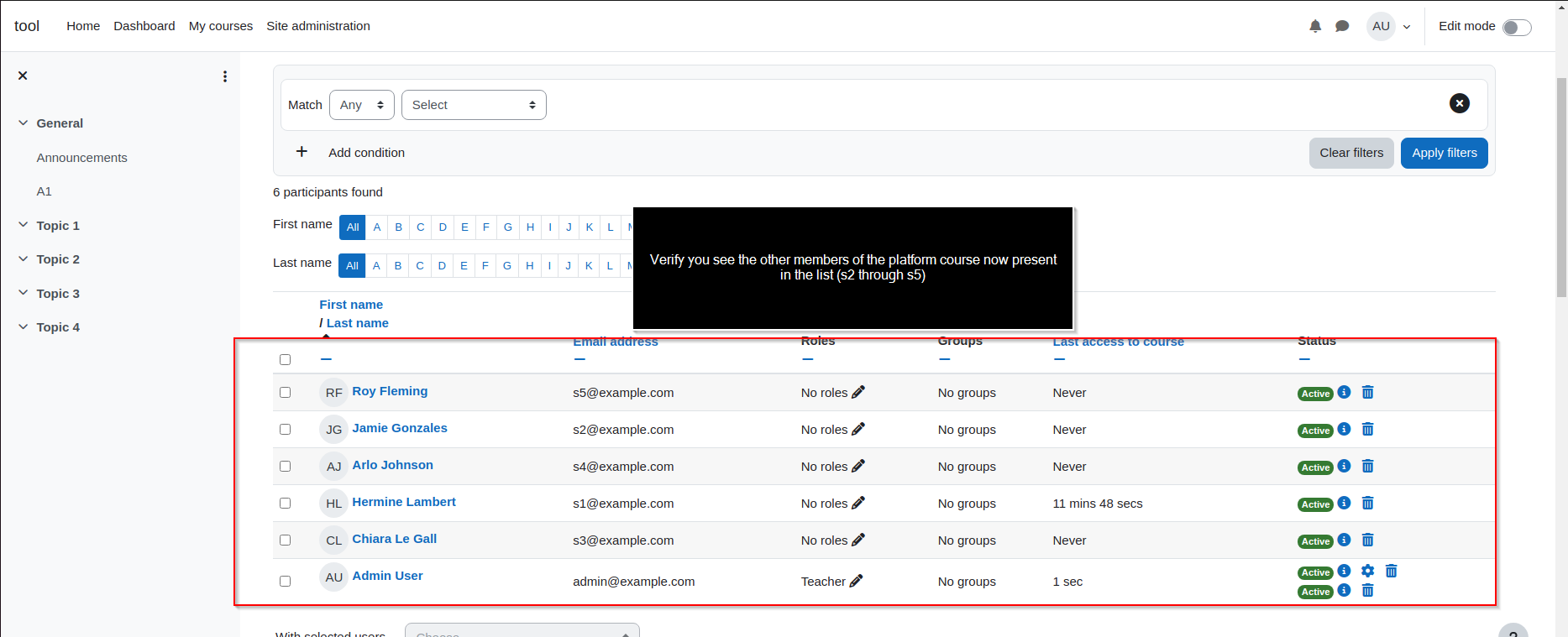
Task: Click the Clear filters button
Action: tap(1351, 153)
